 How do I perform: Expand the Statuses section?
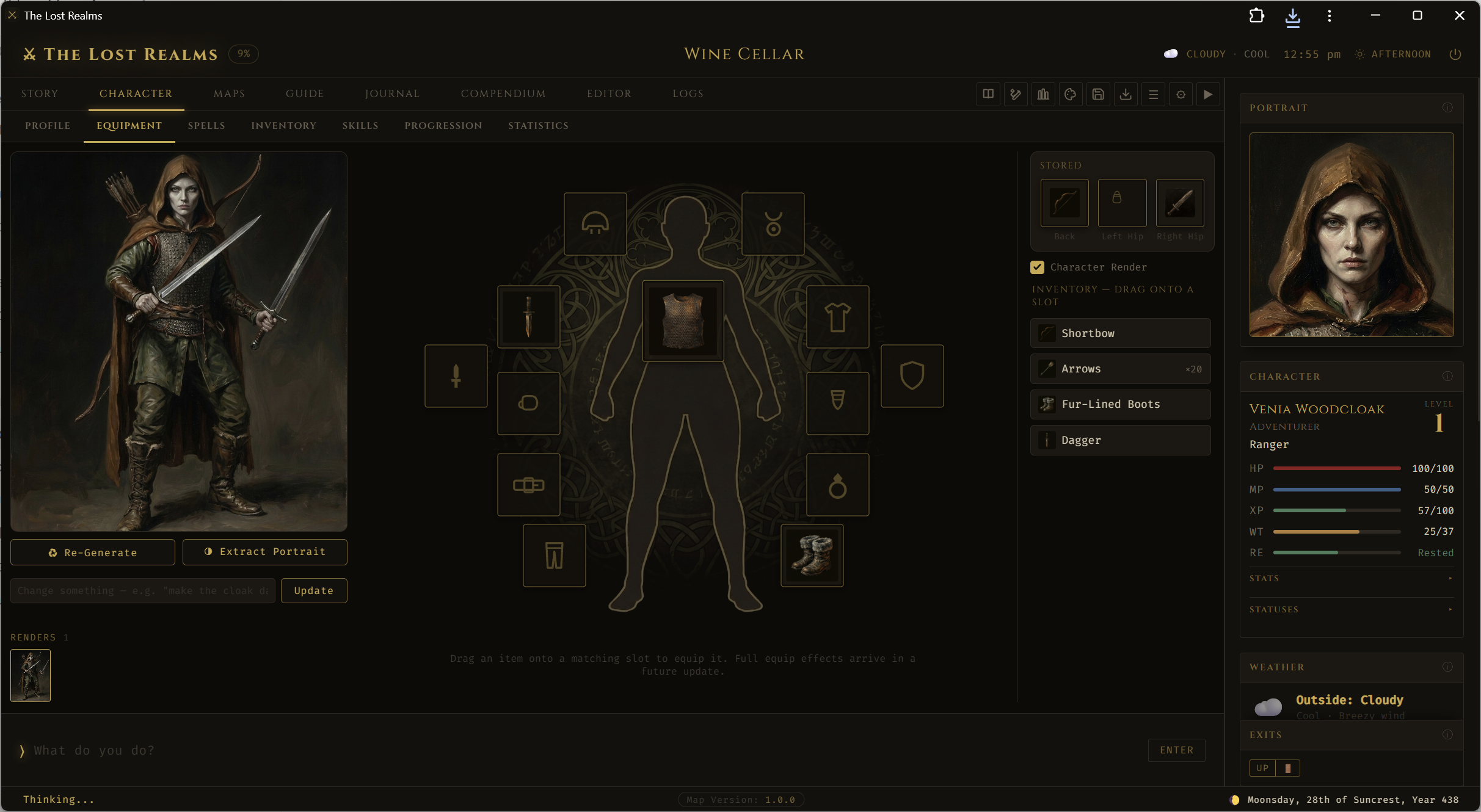(1351, 609)
